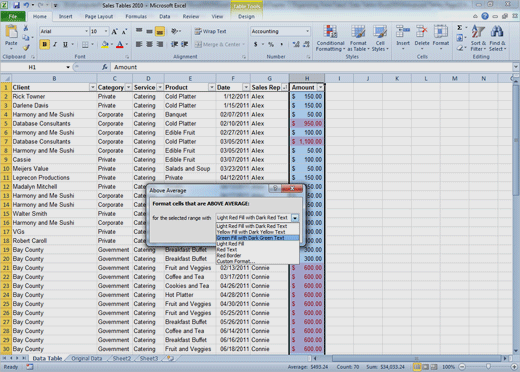520x372 pixels.
Task: Click the Decrease Indent icon
Action: point(174,44)
